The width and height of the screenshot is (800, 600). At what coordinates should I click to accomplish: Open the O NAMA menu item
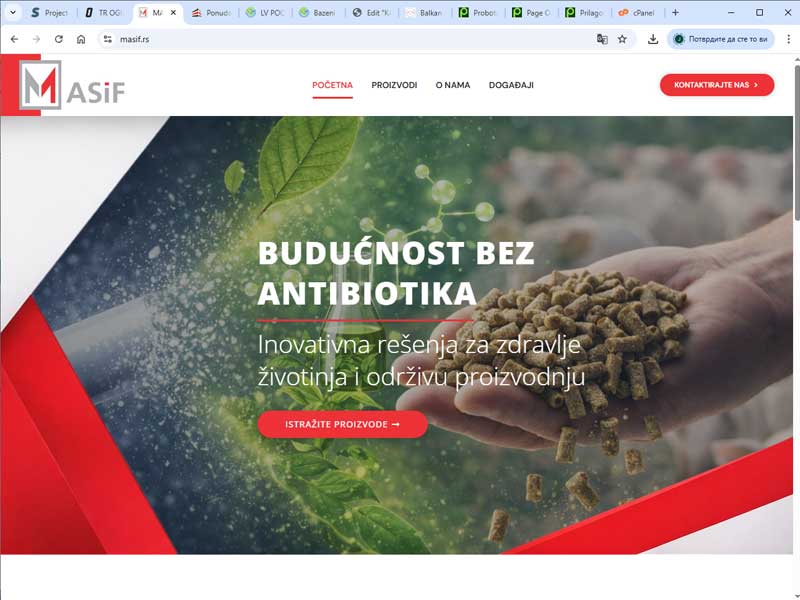(453, 85)
